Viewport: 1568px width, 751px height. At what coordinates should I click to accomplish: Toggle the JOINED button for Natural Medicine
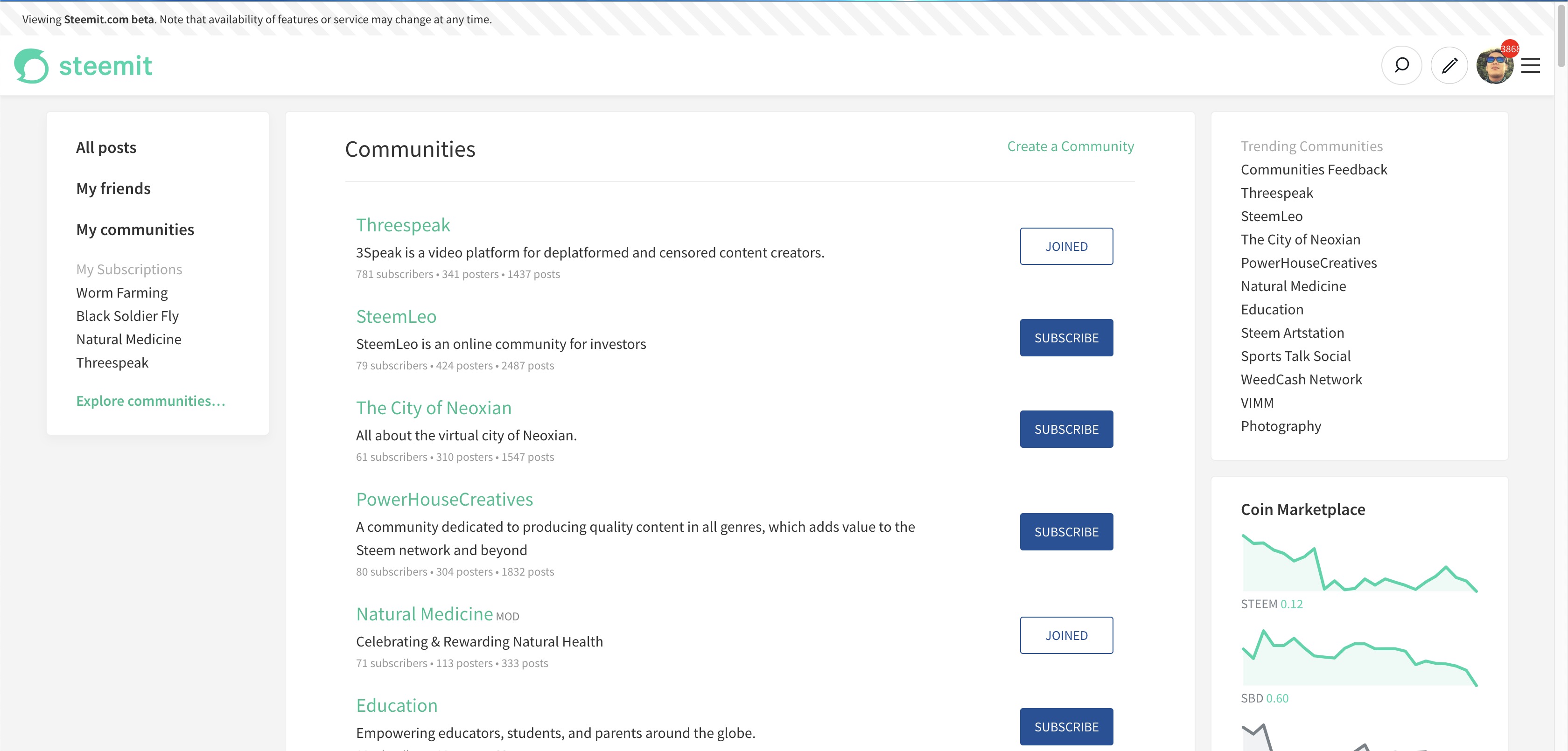pyautogui.click(x=1066, y=635)
